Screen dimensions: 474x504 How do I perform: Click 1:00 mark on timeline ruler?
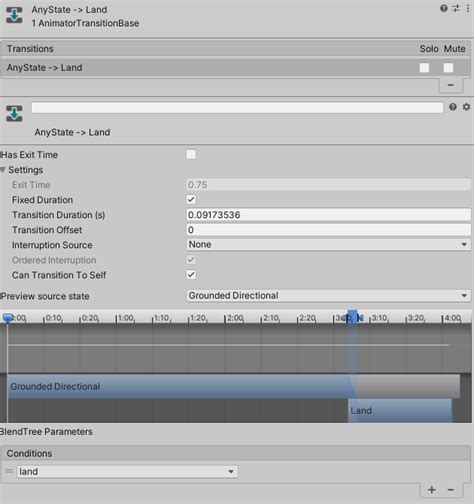pos(125,318)
